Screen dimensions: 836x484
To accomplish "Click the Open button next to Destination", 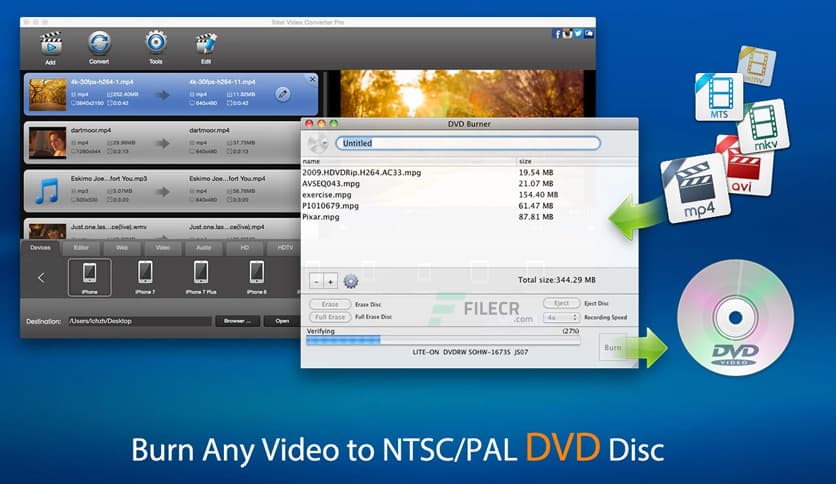I will point(282,321).
